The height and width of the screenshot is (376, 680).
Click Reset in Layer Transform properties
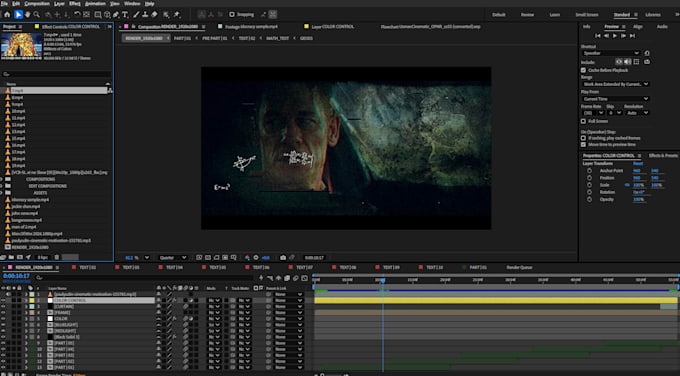(638, 163)
